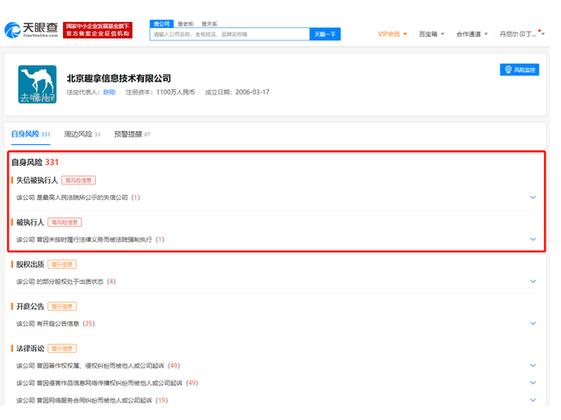
Task: Switch to the 自身风险 tab
Action: [x=30, y=134]
